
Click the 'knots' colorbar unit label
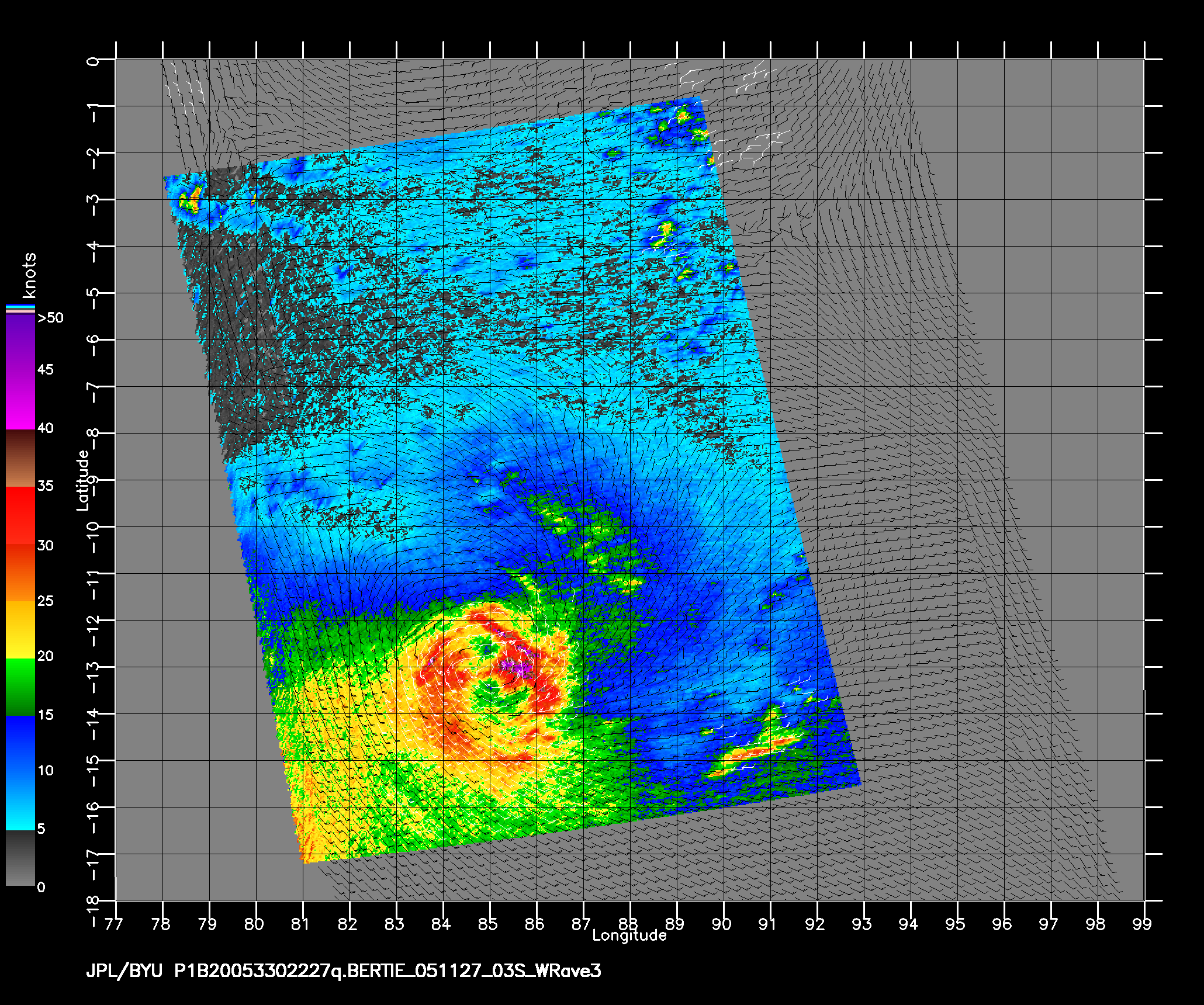(29, 275)
